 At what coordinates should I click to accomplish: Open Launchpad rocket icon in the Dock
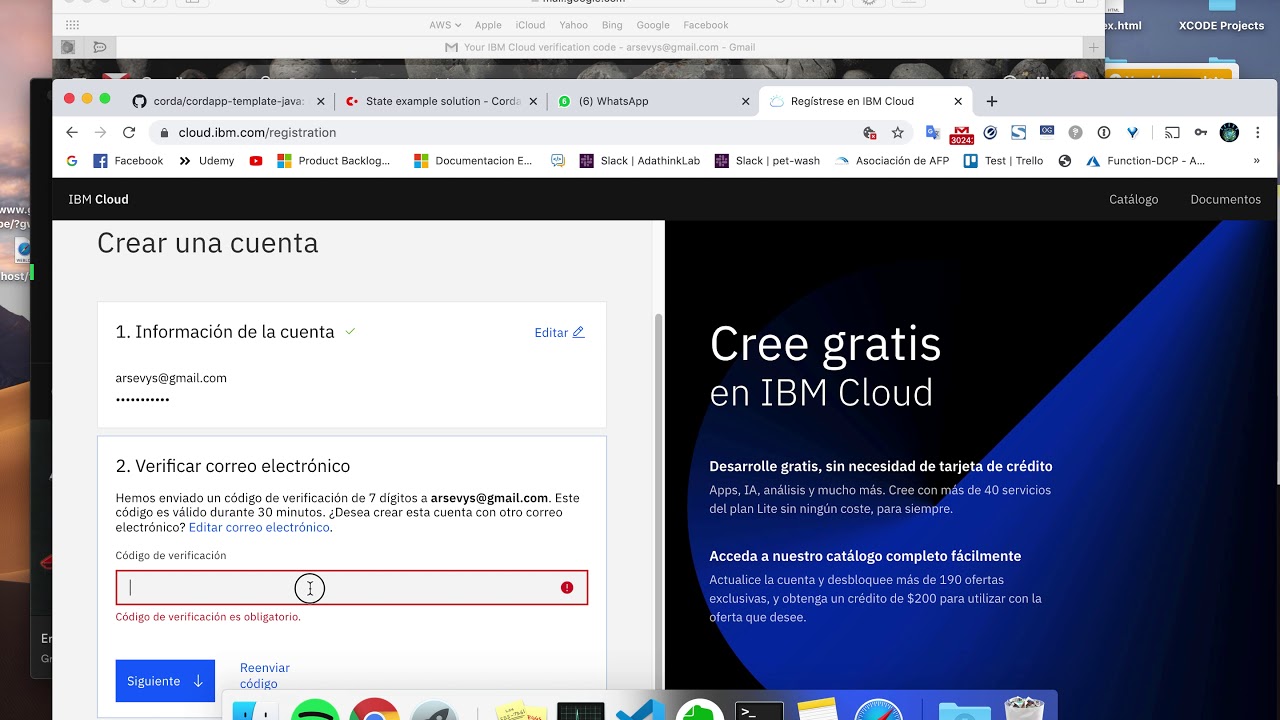(434, 710)
